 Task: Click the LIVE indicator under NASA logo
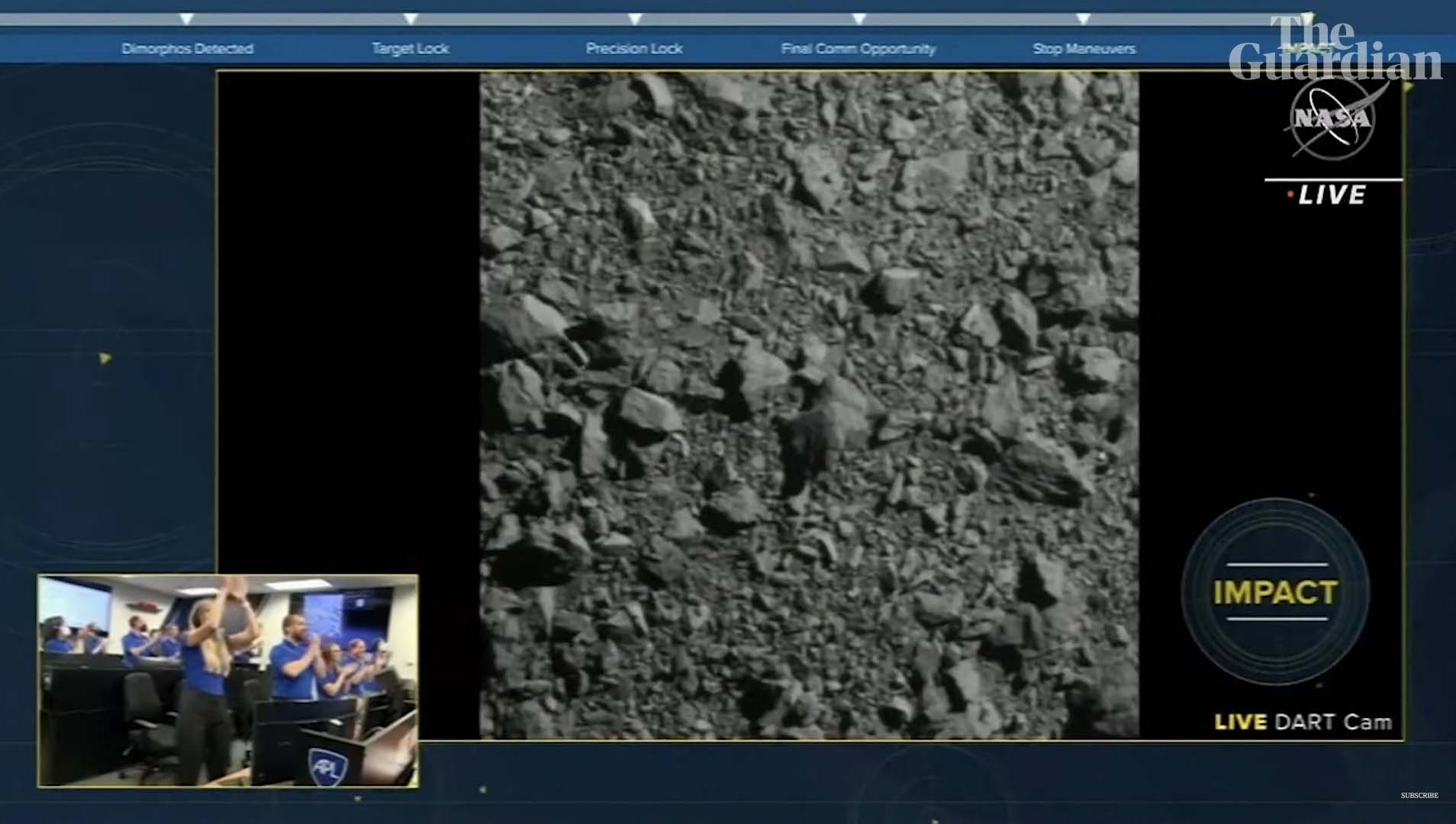(x=1328, y=195)
